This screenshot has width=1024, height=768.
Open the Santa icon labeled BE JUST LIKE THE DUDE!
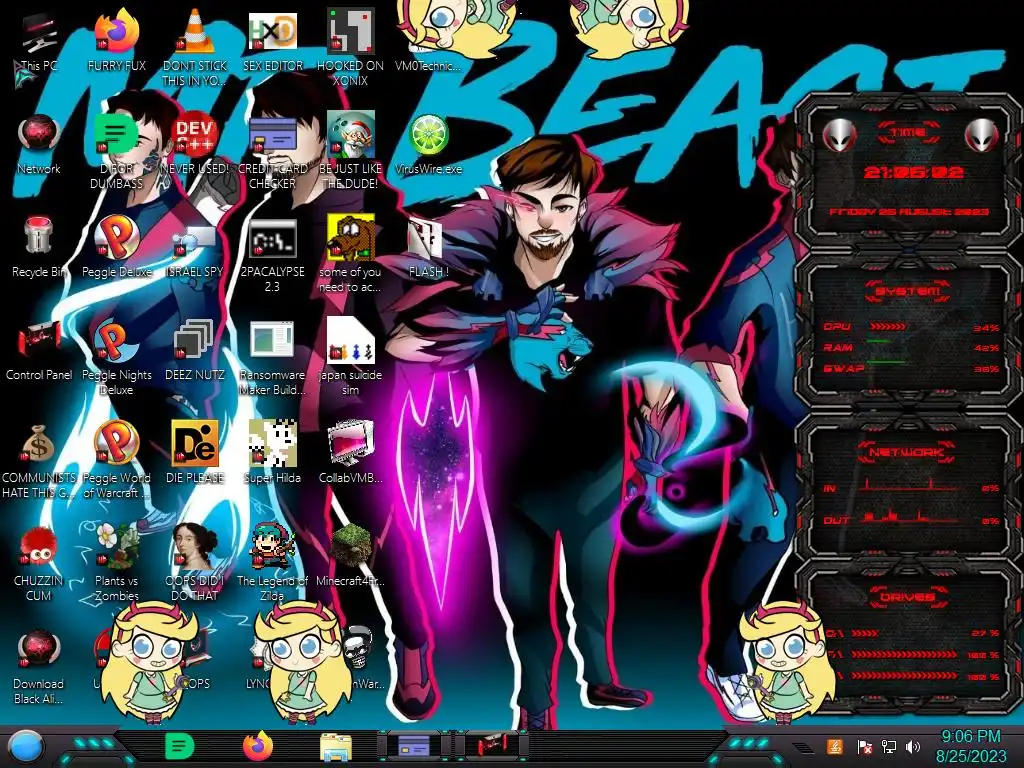pyautogui.click(x=351, y=150)
